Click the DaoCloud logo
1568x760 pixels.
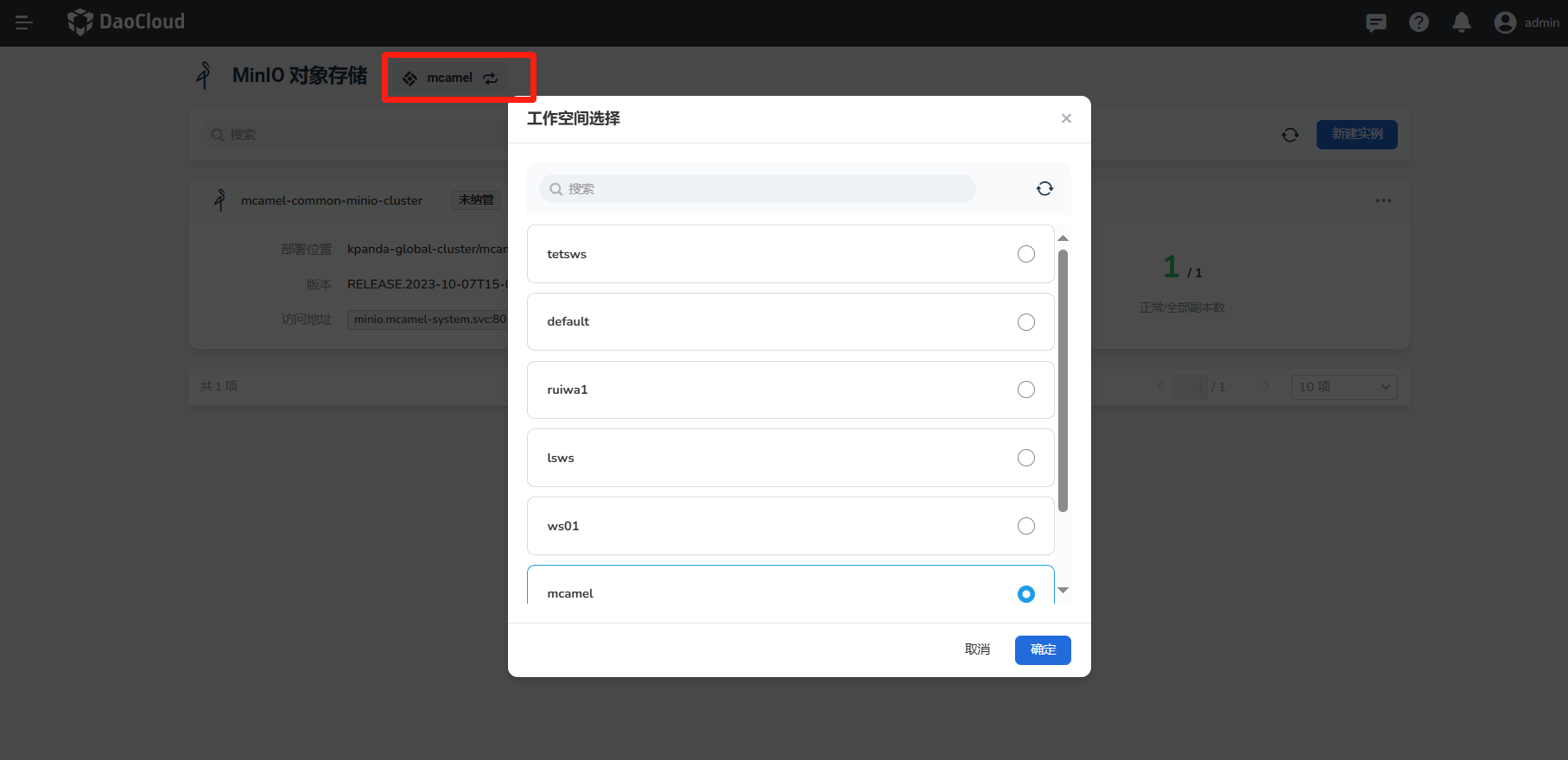126,22
